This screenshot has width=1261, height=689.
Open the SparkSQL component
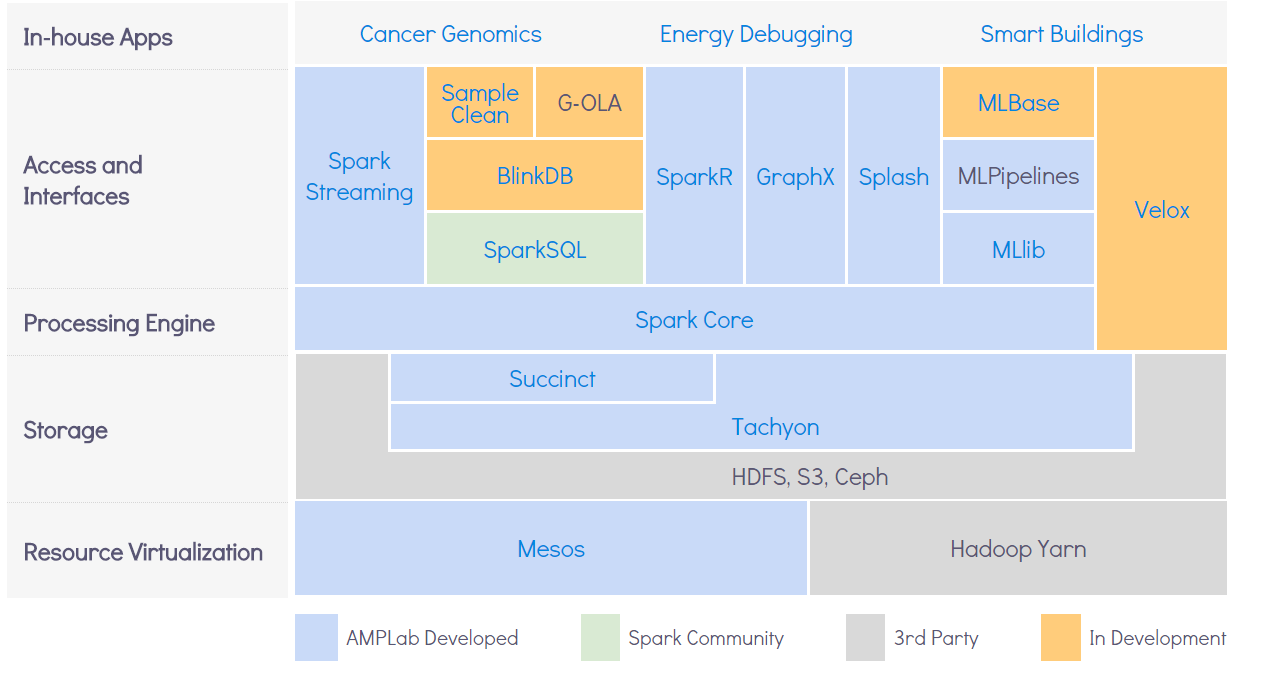point(535,249)
